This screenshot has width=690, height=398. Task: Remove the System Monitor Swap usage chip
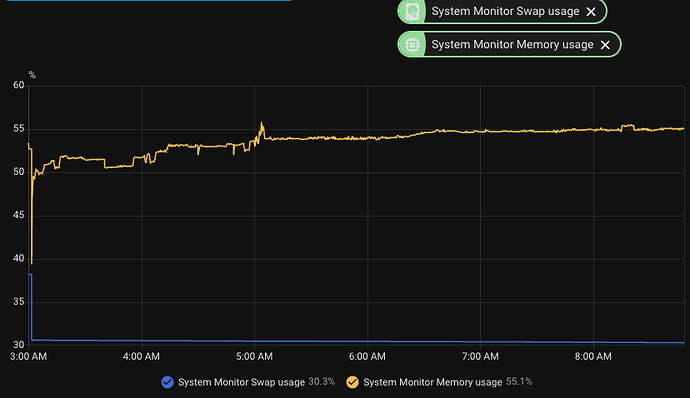click(x=591, y=12)
